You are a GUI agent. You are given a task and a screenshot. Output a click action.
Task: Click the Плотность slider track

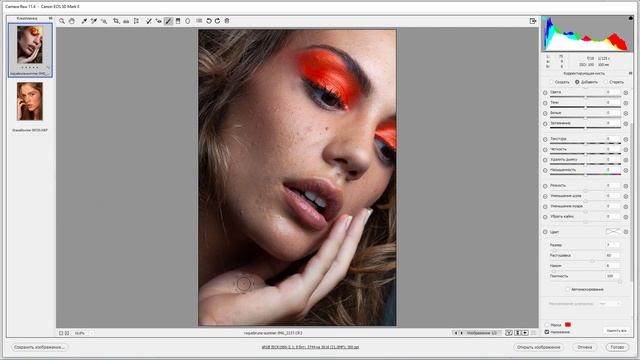click(x=585, y=281)
